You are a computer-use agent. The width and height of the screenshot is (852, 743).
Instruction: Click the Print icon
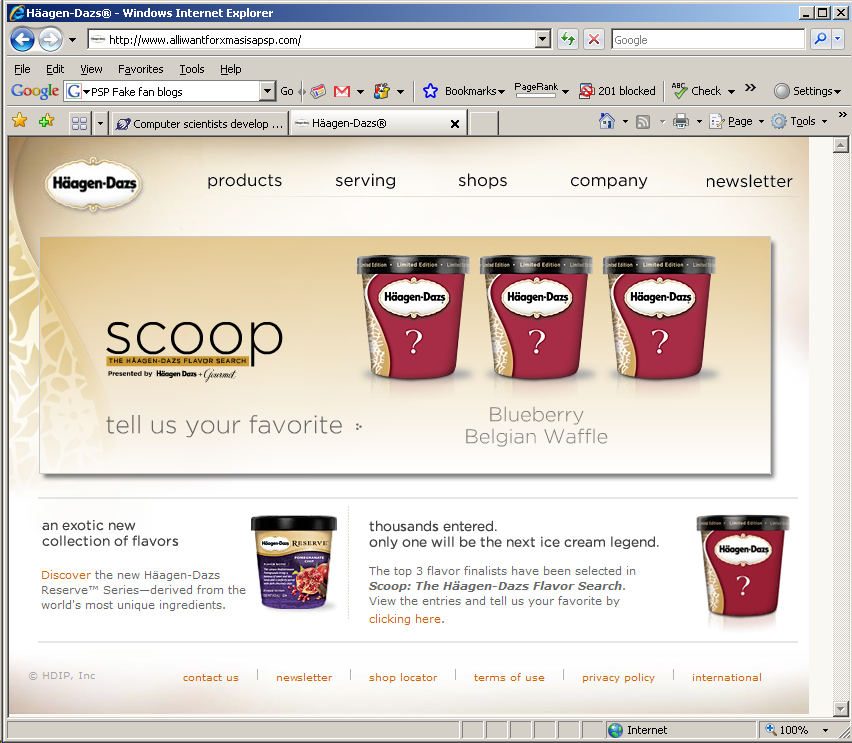[681, 121]
